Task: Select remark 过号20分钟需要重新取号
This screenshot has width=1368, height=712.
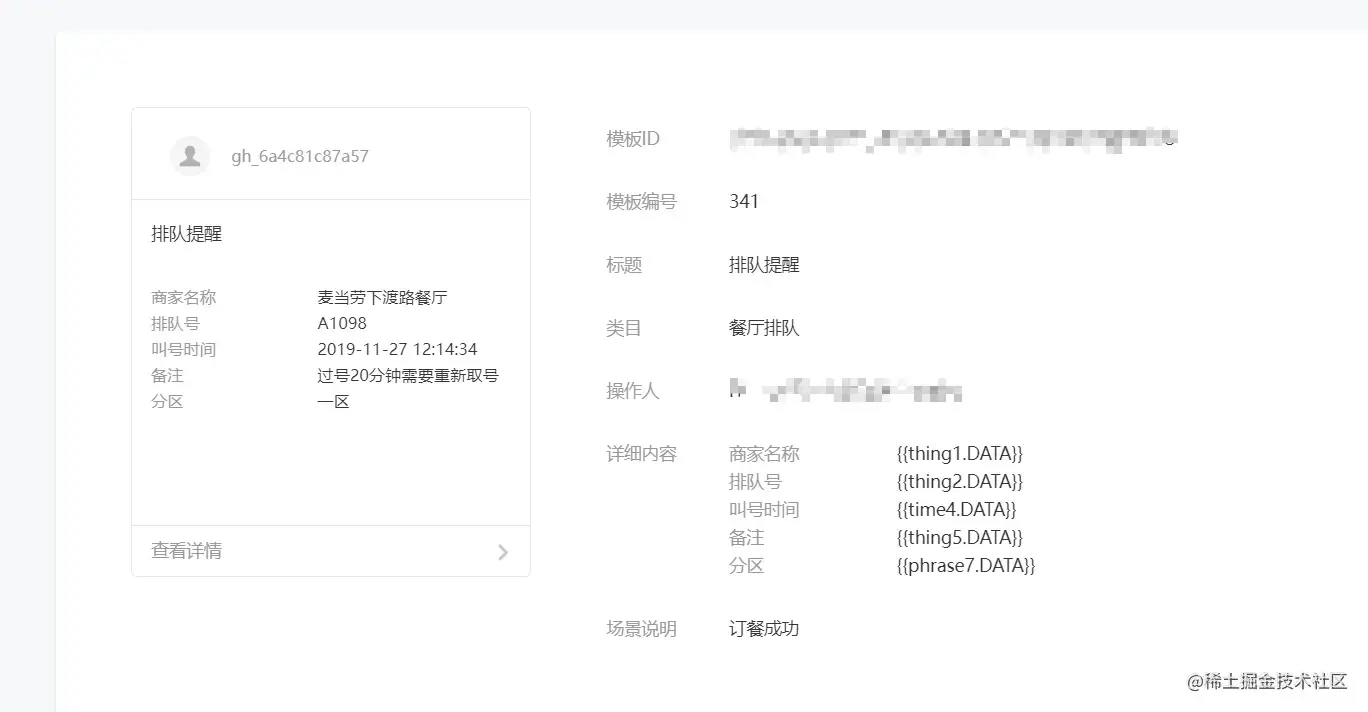Action: tap(408, 375)
